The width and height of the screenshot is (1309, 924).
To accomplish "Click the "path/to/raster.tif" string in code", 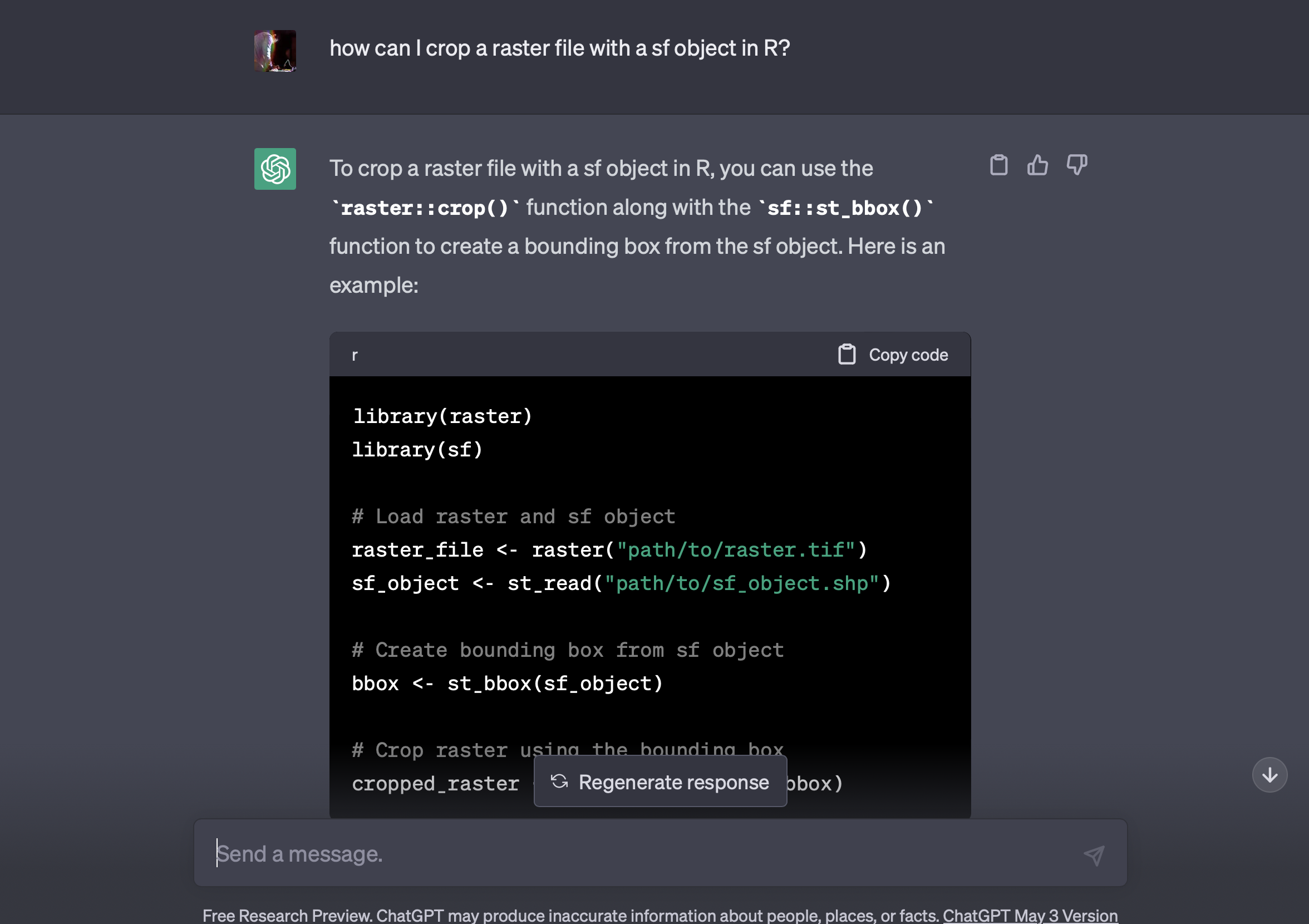I will point(735,550).
